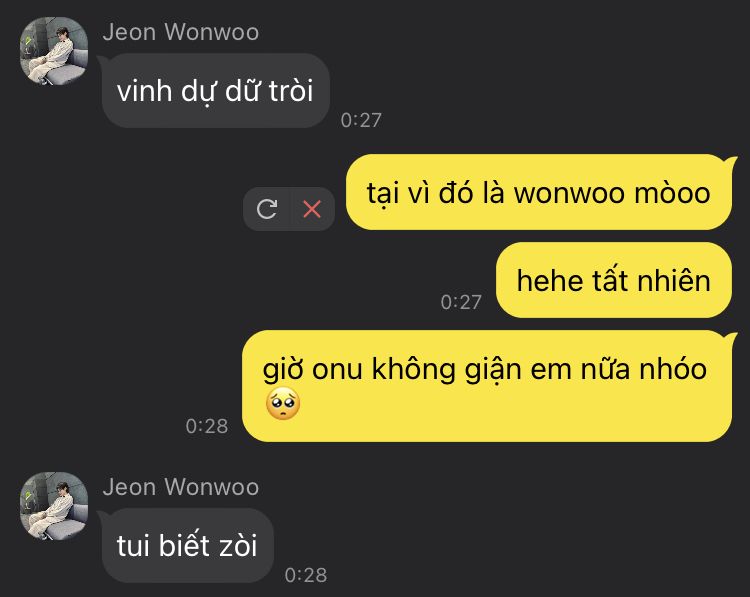Open Jeon Wonwoo's lower profile avatar
Image resolution: width=750 pixels, height=597 pixels.
[x=54, y=506]
